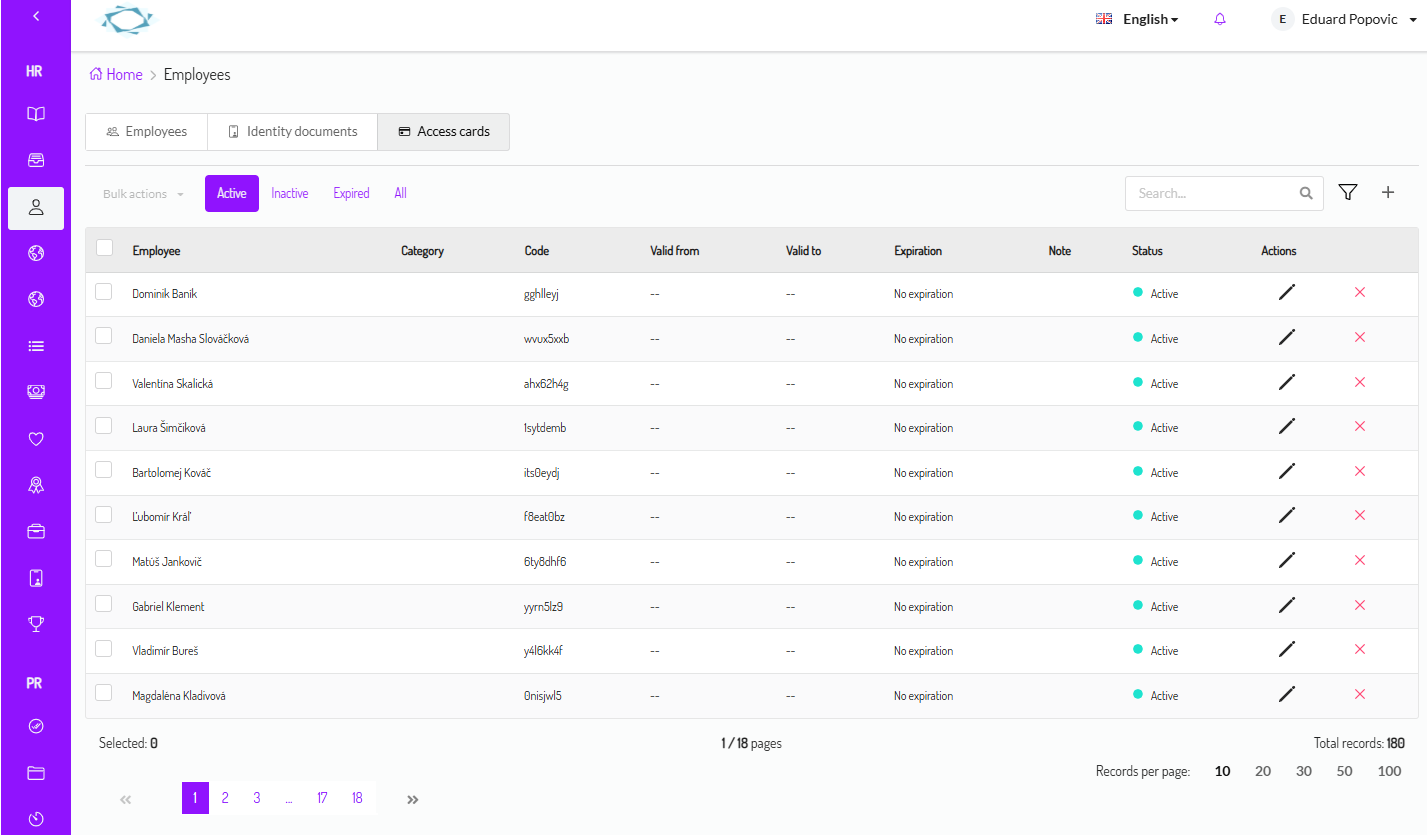
Task: Set records per page to 50
Action: [1345, 771]
